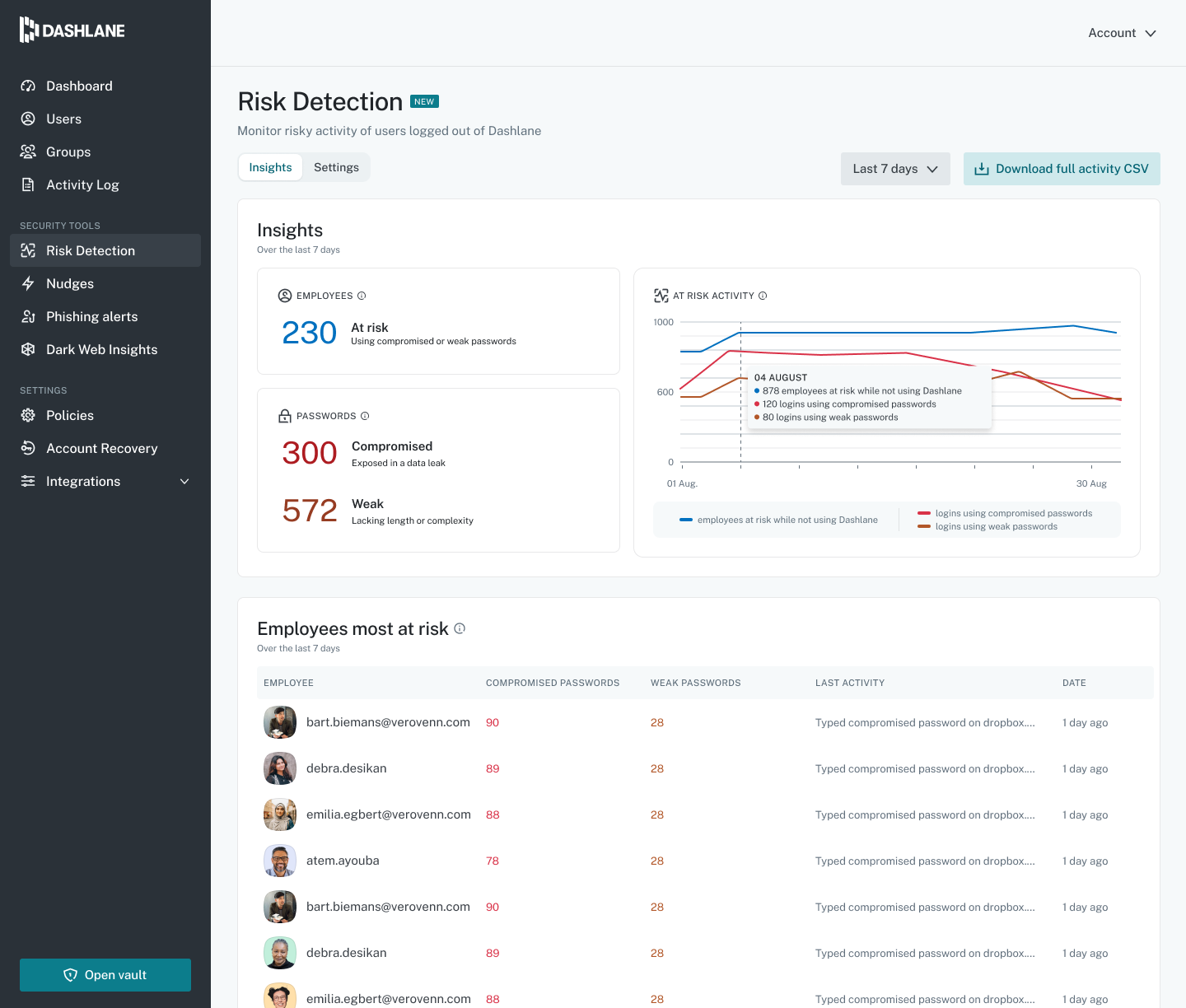Click the Open vault button
1186x1008 pixels.
click(105, 975)
